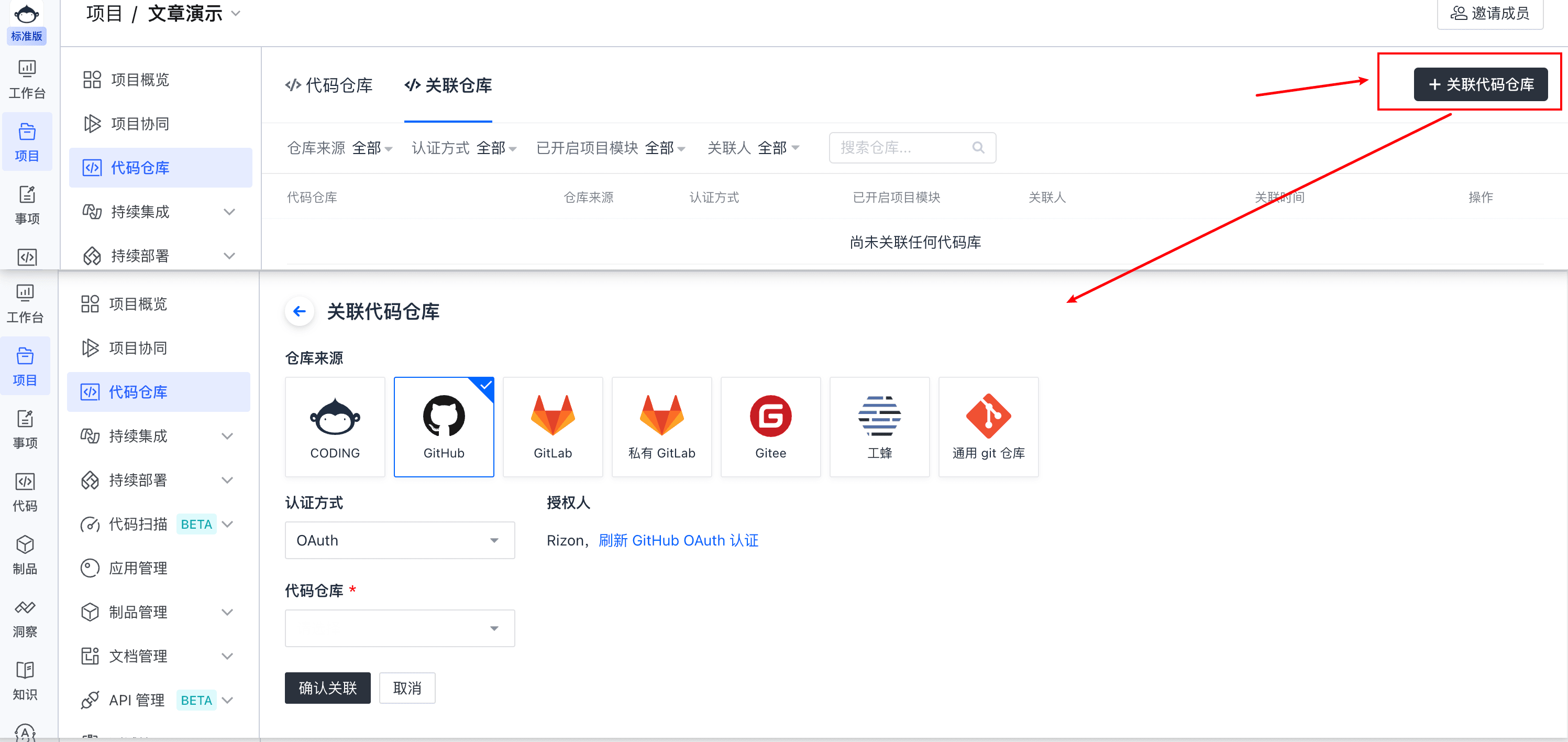
Task: Pick the Gitee repository source tile
Action: (770, 427)
